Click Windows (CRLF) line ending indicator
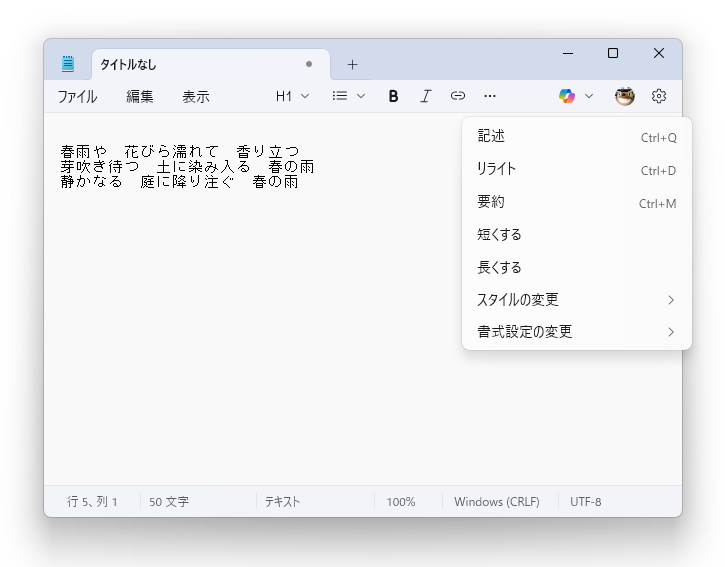This screenshot has height=567, width=725. tap(497, 502)
